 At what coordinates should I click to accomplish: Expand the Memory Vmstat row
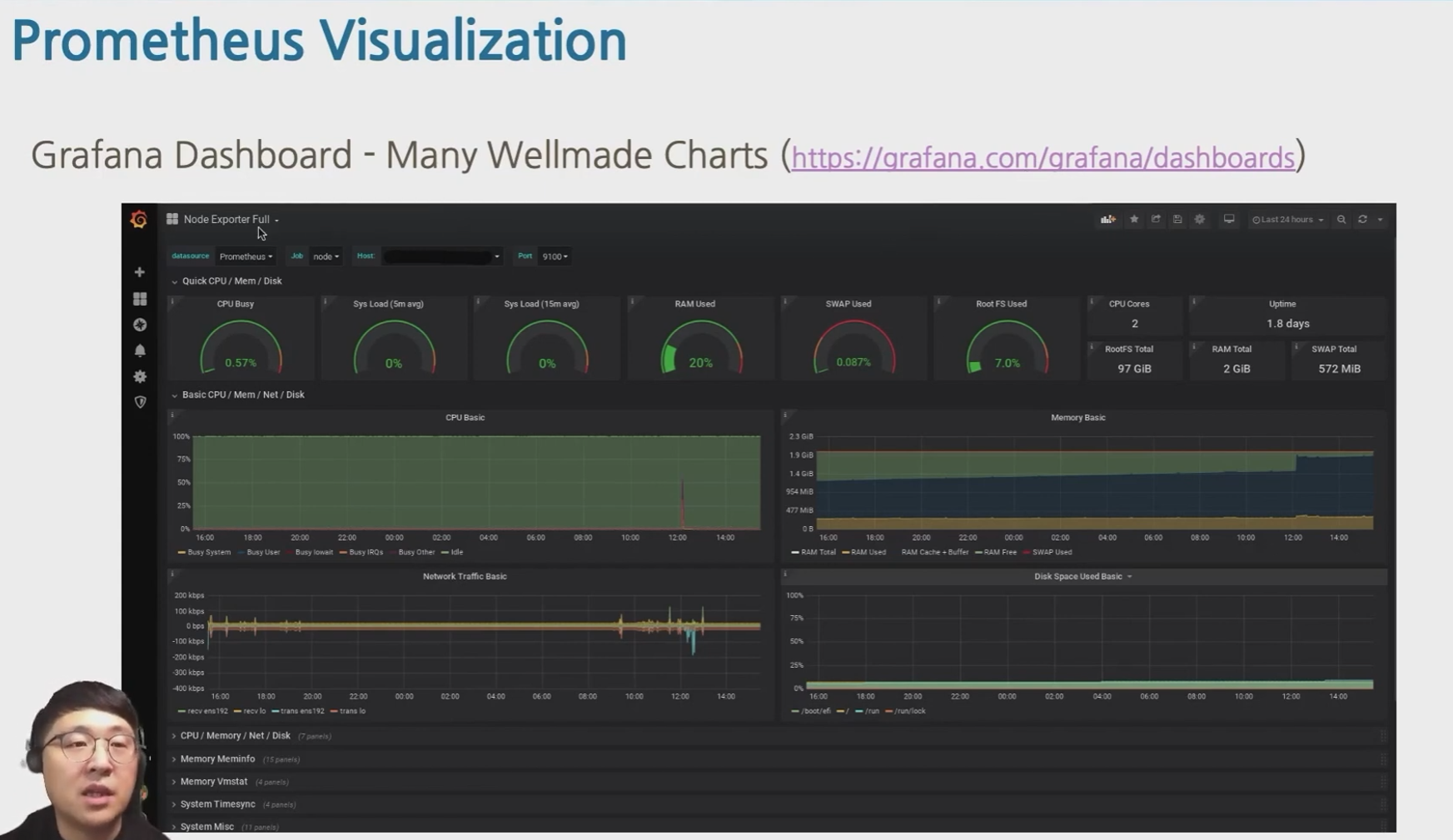[x=213, y=782]
